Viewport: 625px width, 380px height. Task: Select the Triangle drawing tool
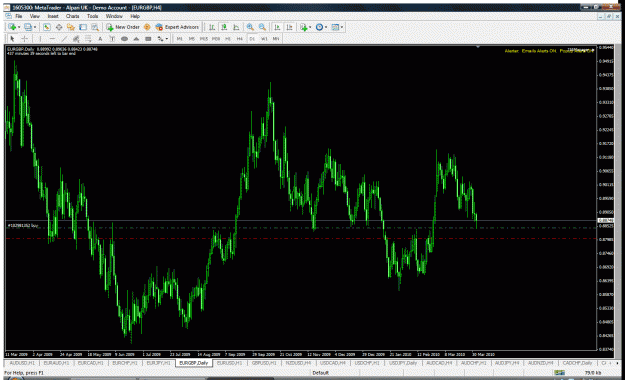pyautogui.click(x=136, y=39)
